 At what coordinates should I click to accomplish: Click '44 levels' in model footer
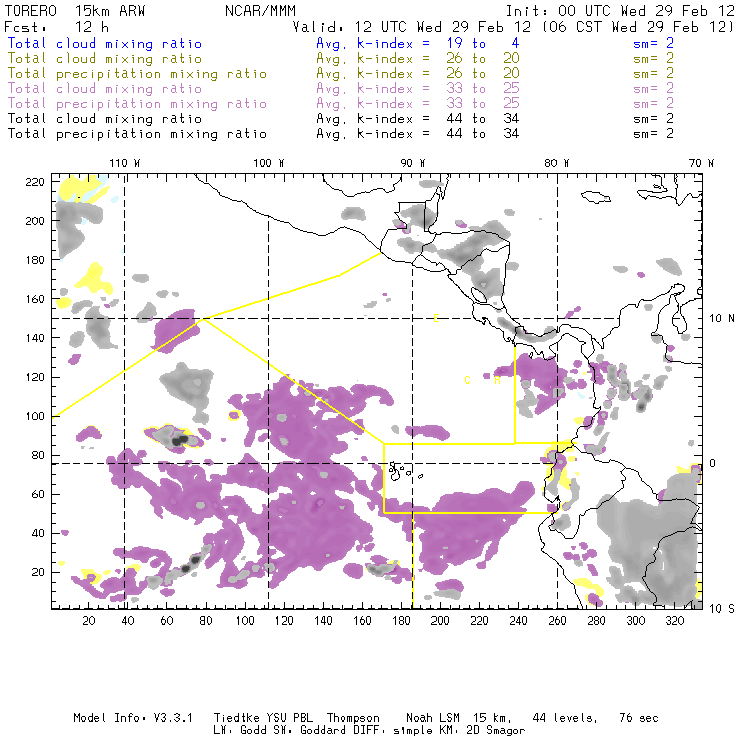tap(565, 718)
